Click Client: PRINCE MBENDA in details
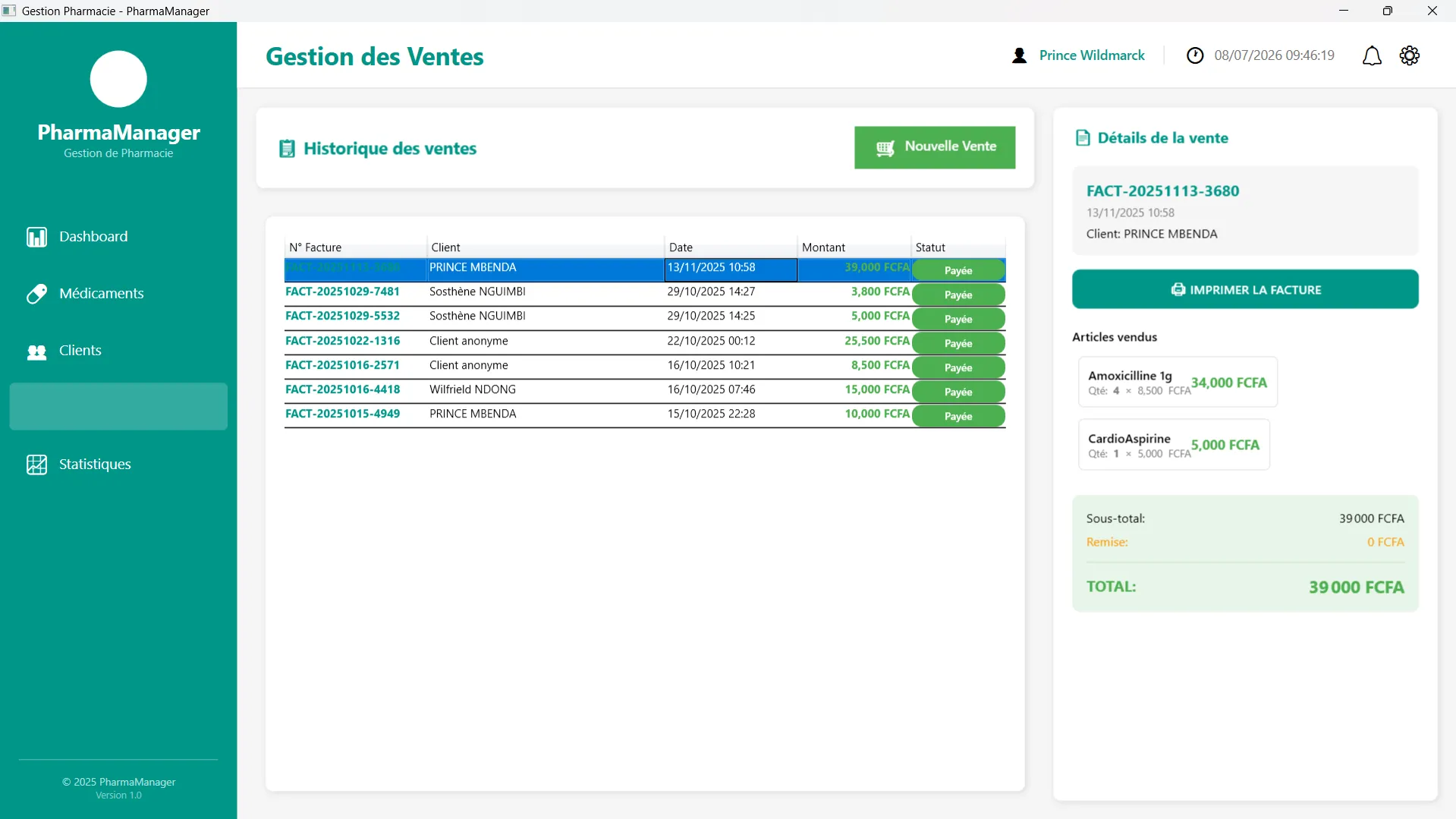1456x819 pixels. pyautogui.click(x=1152, y=234)
